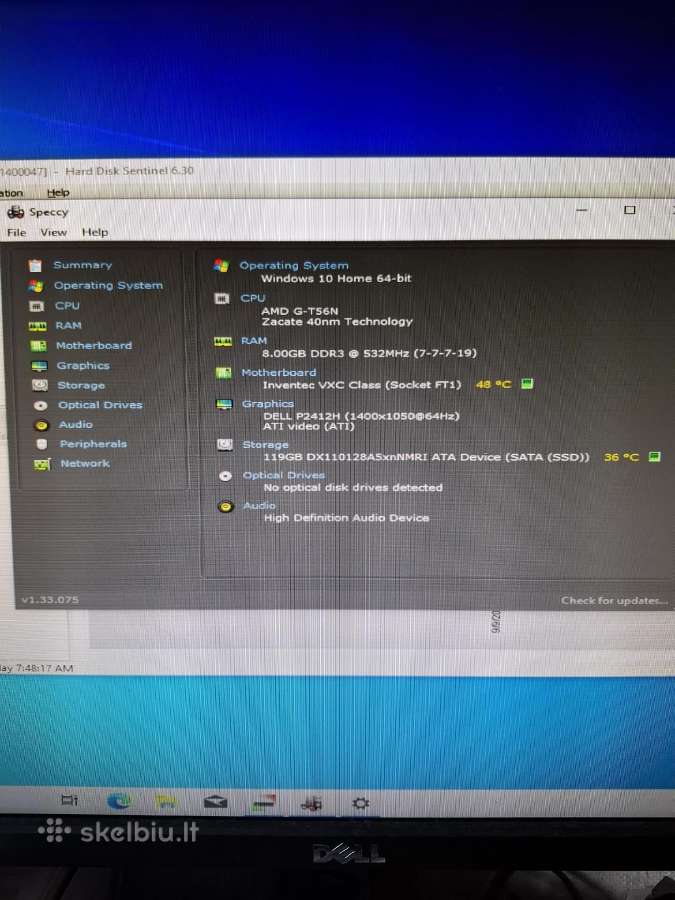
Task: Click the Motherboard heading link in summary
Action: click(x=278, y=373)
